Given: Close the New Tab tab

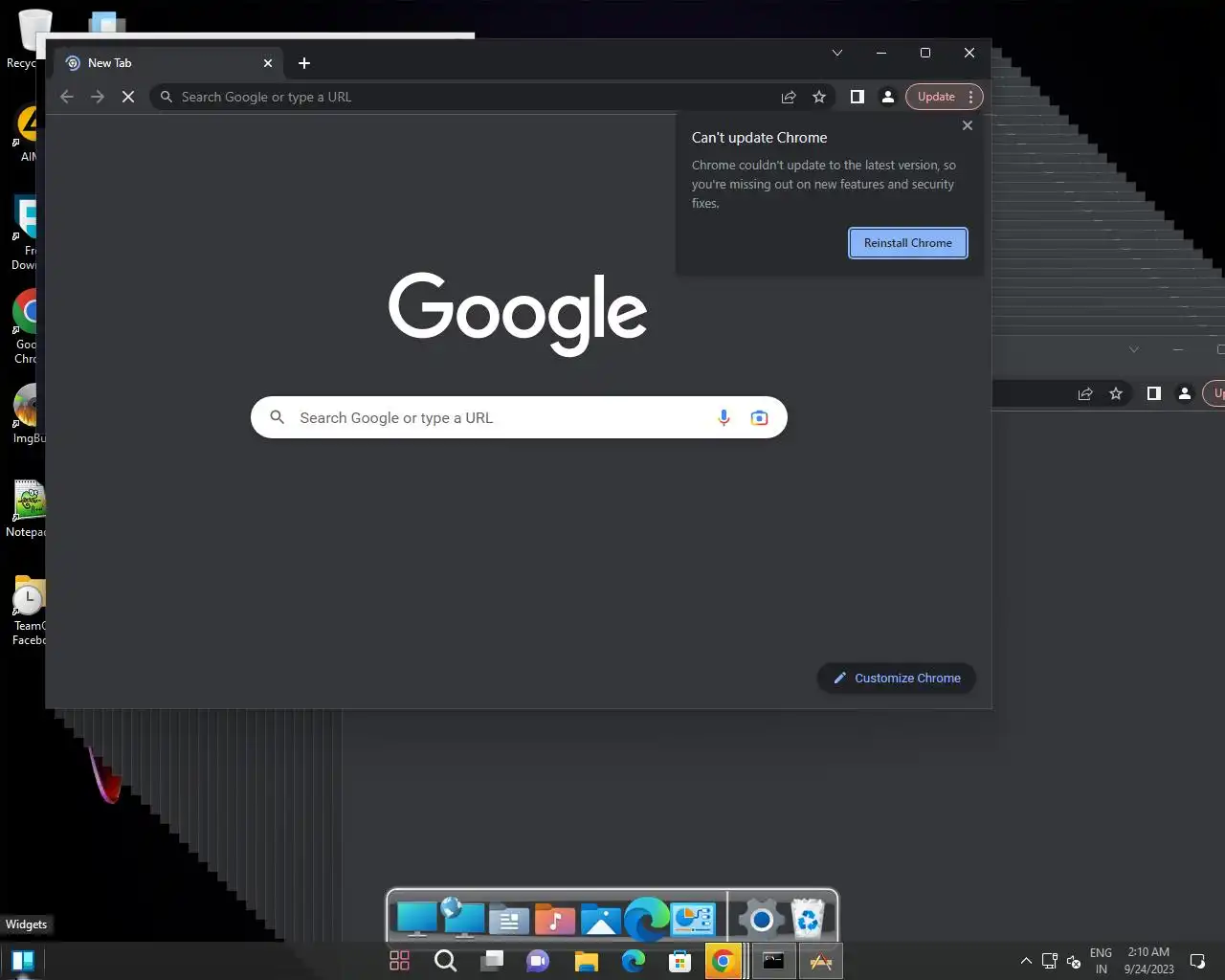Looking at the screenshot, I should coord(268,63).
